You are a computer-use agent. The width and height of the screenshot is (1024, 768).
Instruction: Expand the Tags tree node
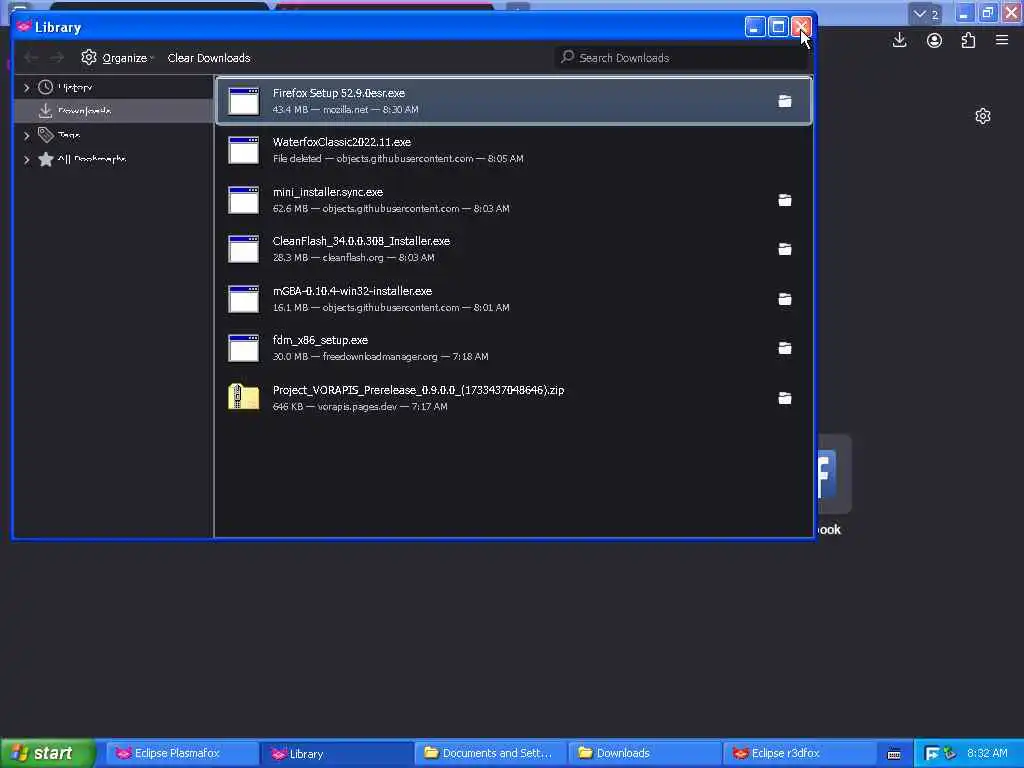pyautogui.click(x=27, y=135)
